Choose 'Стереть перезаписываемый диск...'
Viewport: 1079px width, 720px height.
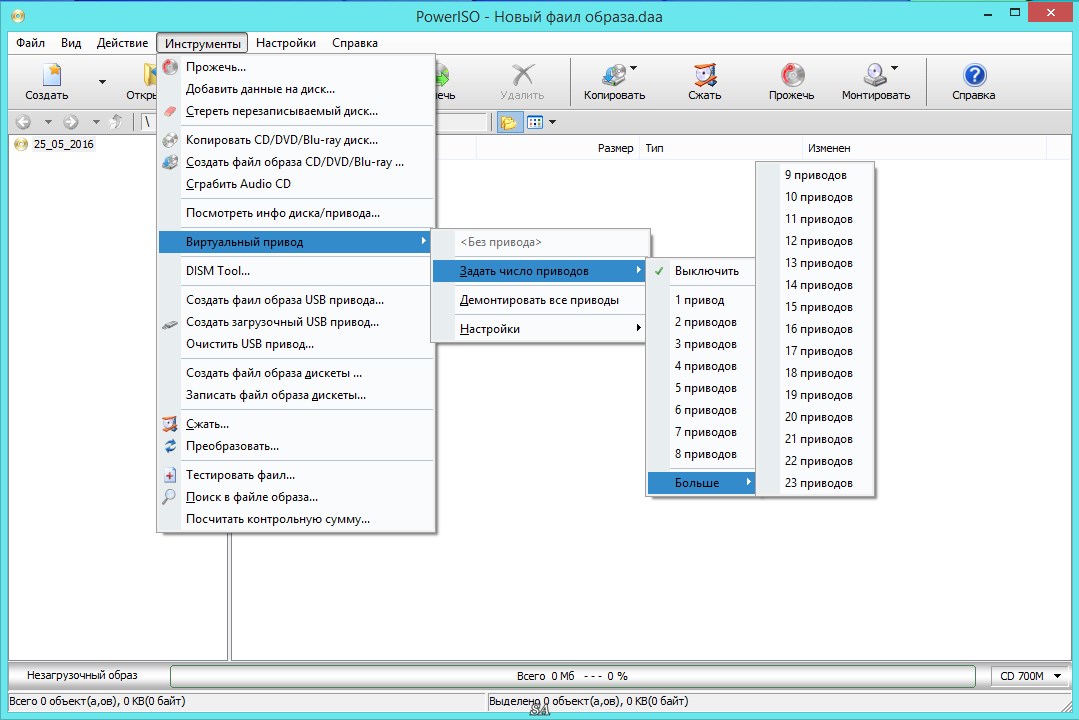coord(297,112)
